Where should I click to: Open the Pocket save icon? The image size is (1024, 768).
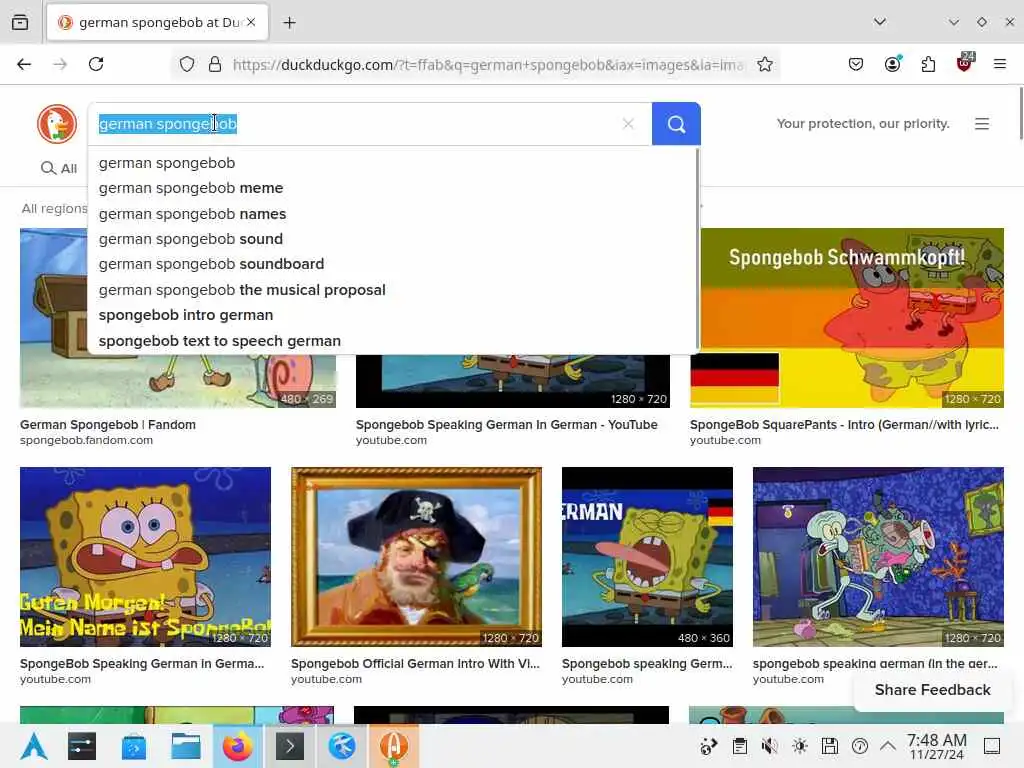[856, 64]
